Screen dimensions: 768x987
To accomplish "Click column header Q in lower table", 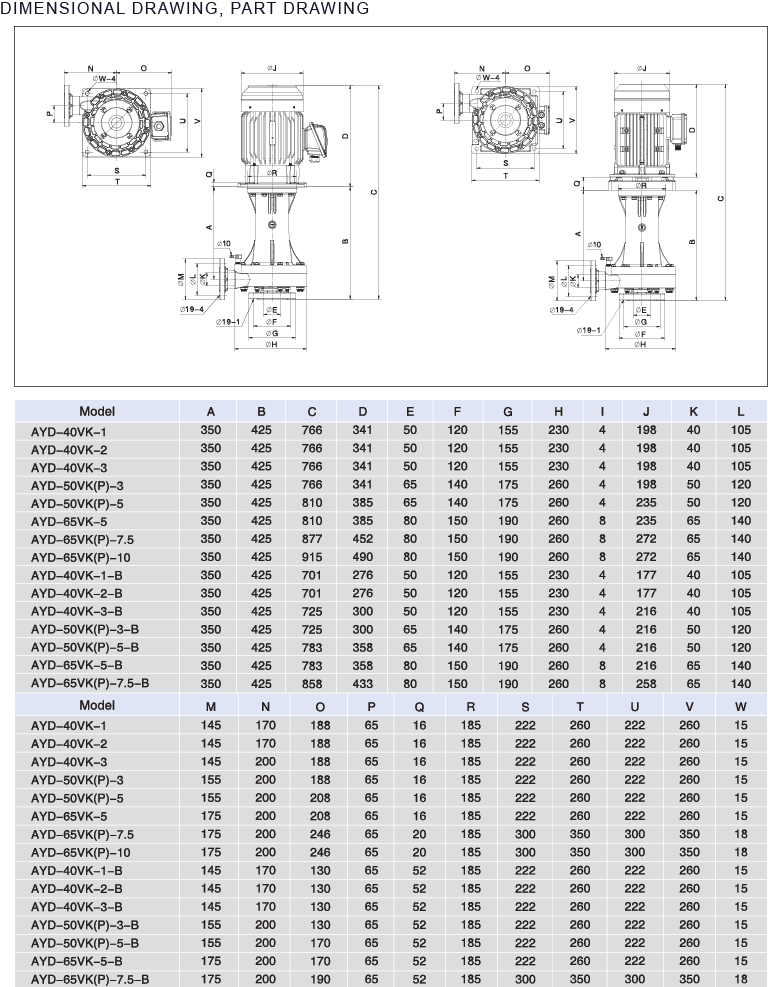I will pos(420,707).
